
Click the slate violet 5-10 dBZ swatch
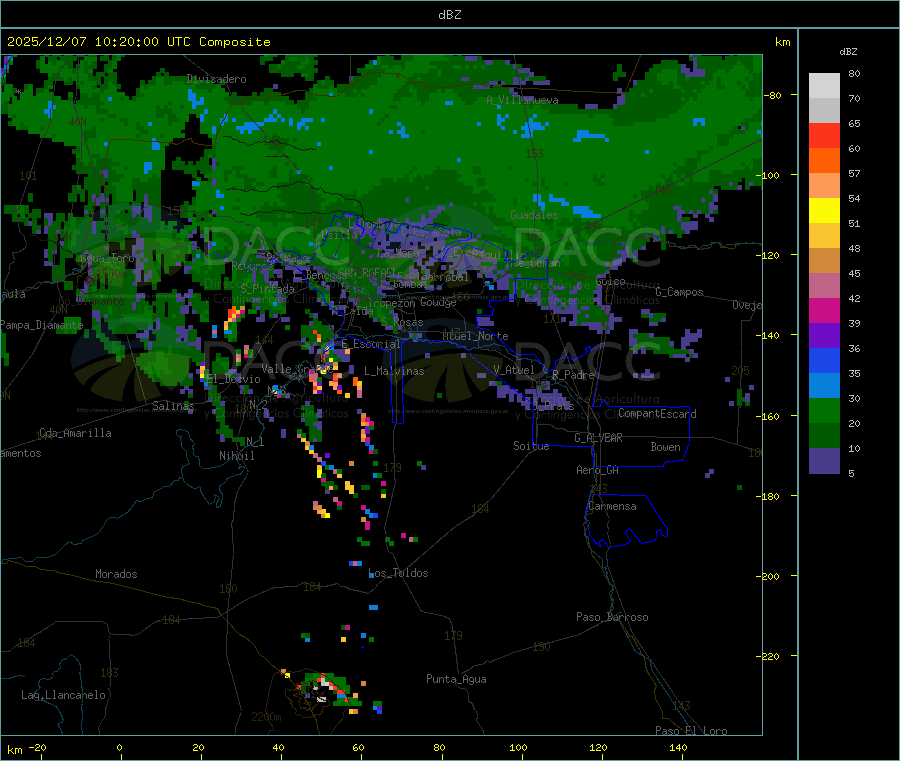pyautogui.click(x=824, y=461)
